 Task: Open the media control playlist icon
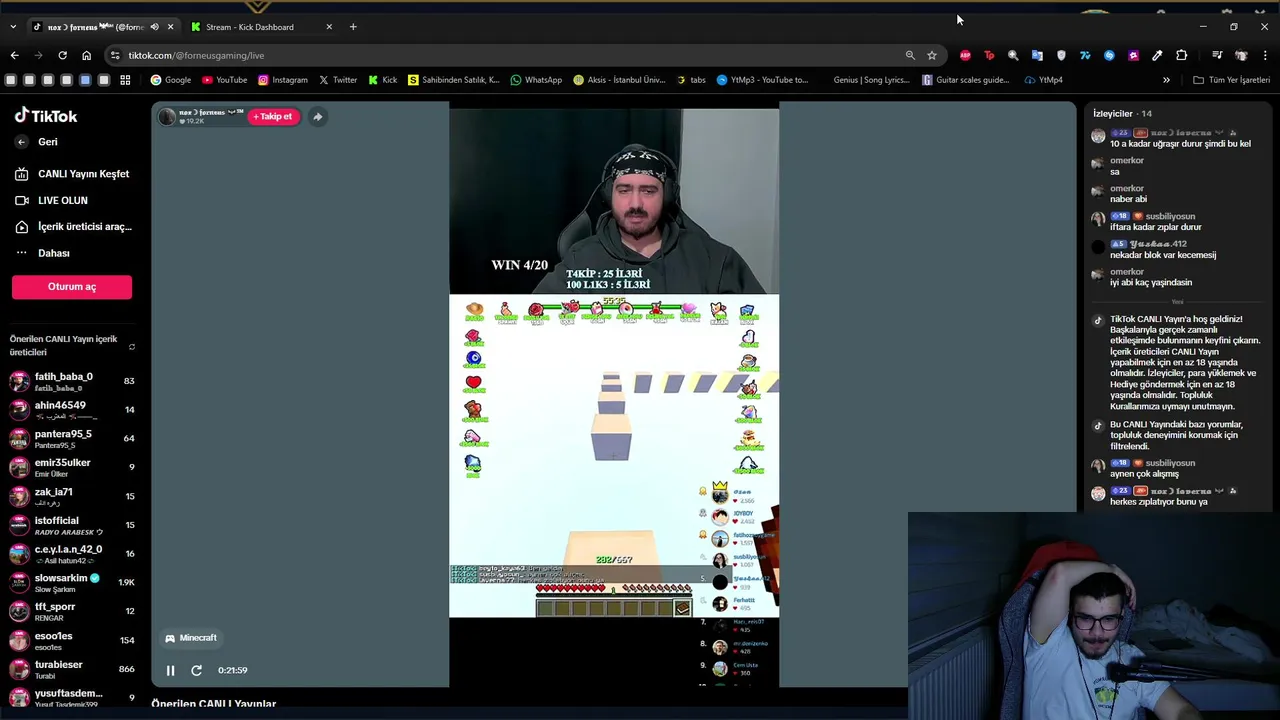[1217, 55]
